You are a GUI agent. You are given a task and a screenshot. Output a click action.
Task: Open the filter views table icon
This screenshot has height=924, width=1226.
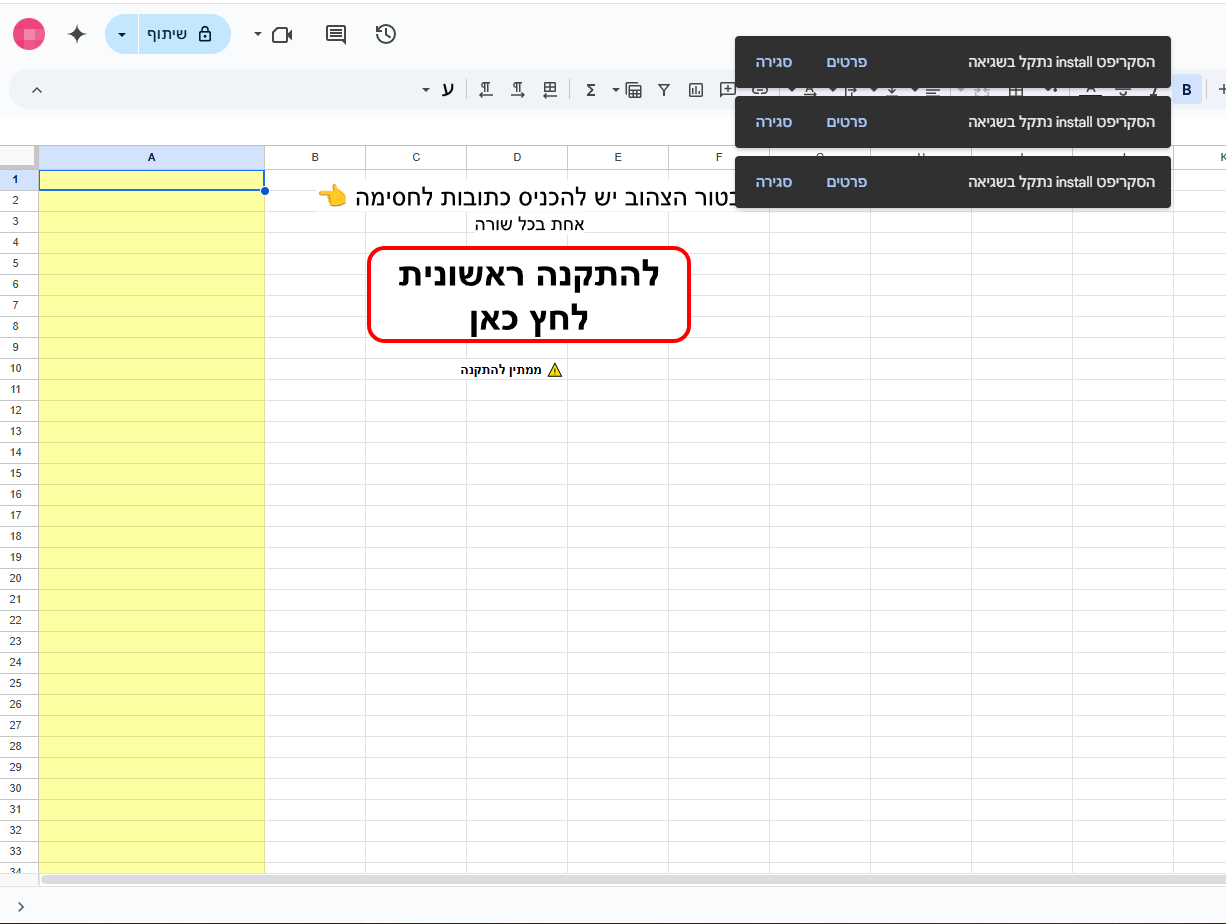tap(634, 90)
